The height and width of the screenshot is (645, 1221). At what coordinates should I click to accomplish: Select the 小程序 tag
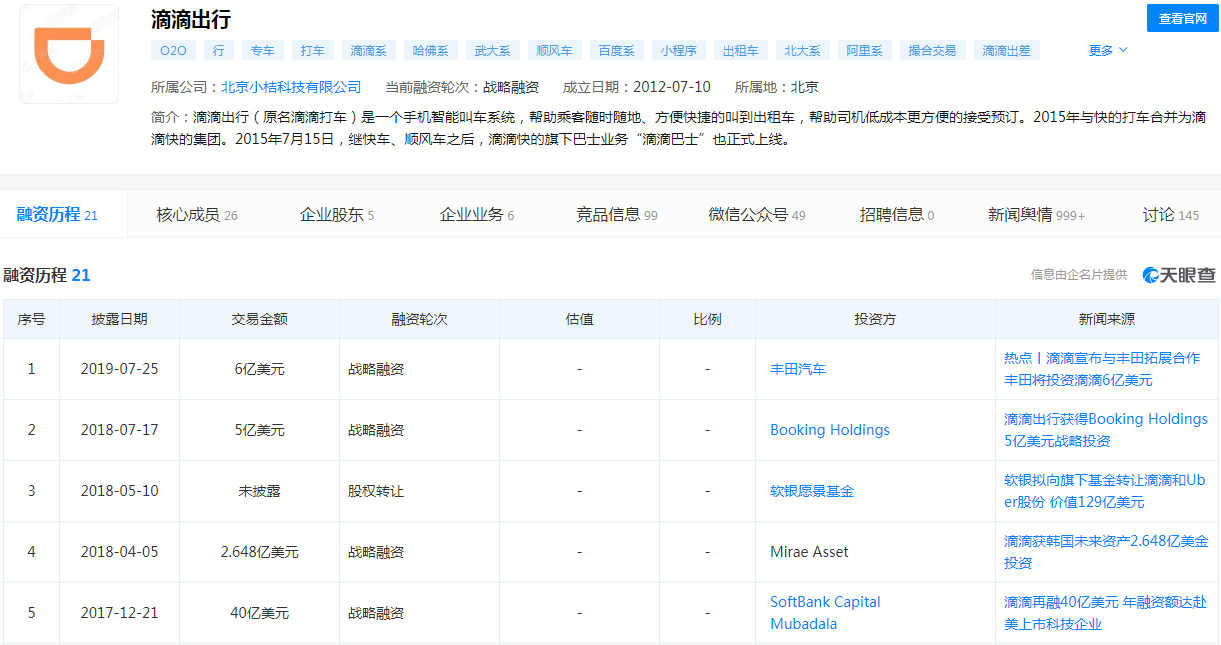point(678,50)
